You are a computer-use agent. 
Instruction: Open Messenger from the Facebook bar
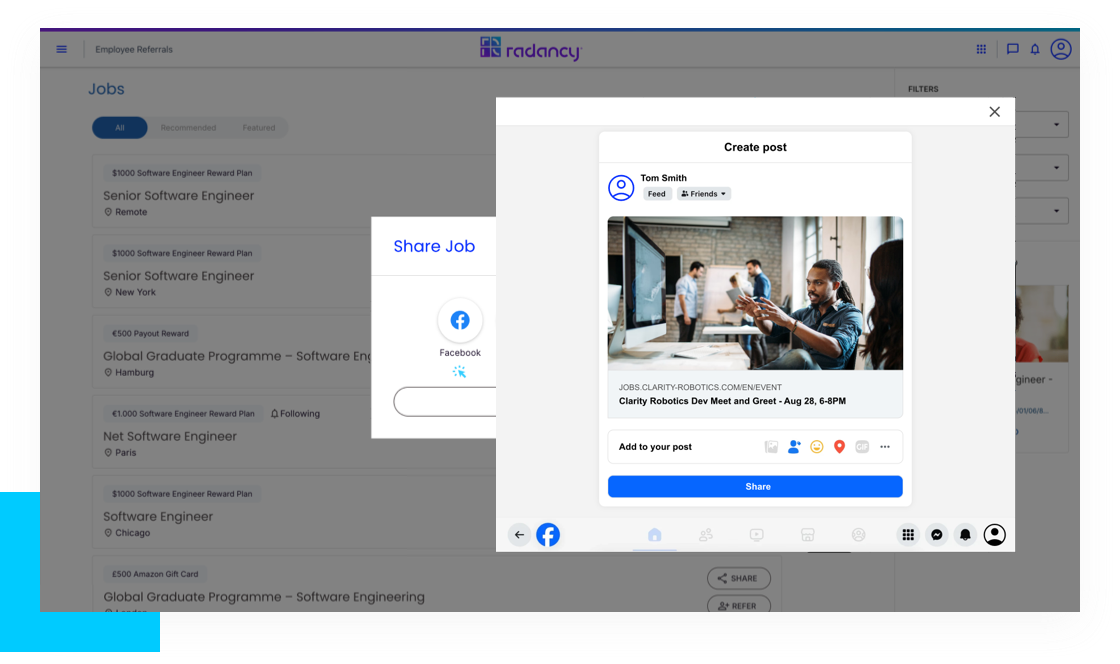936,535
